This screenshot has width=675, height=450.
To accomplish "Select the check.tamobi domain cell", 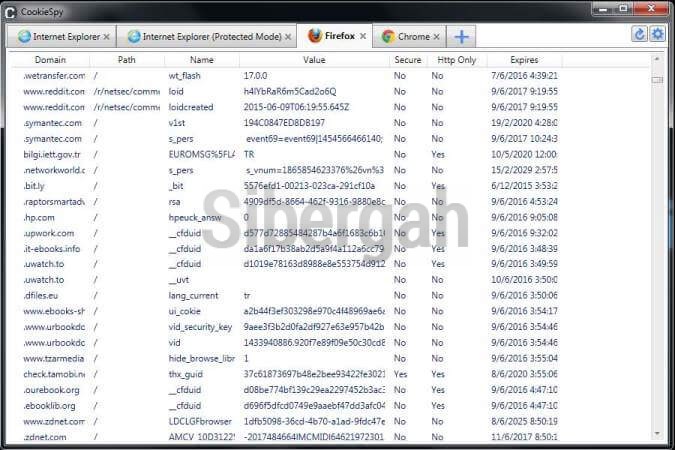I will pyautogui.click(x=54, y=374).
